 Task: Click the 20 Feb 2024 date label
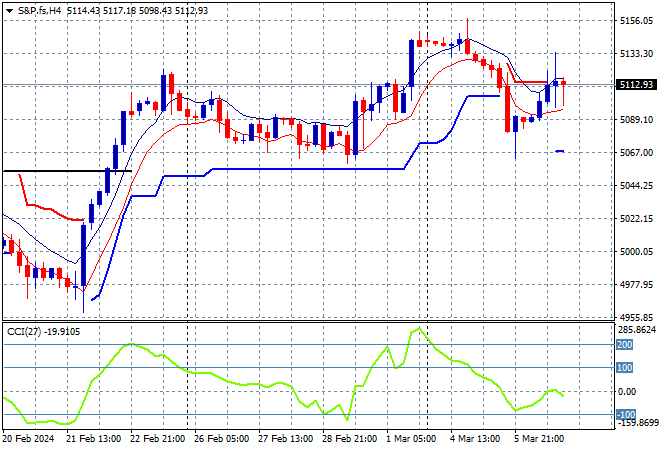(28, 438)
